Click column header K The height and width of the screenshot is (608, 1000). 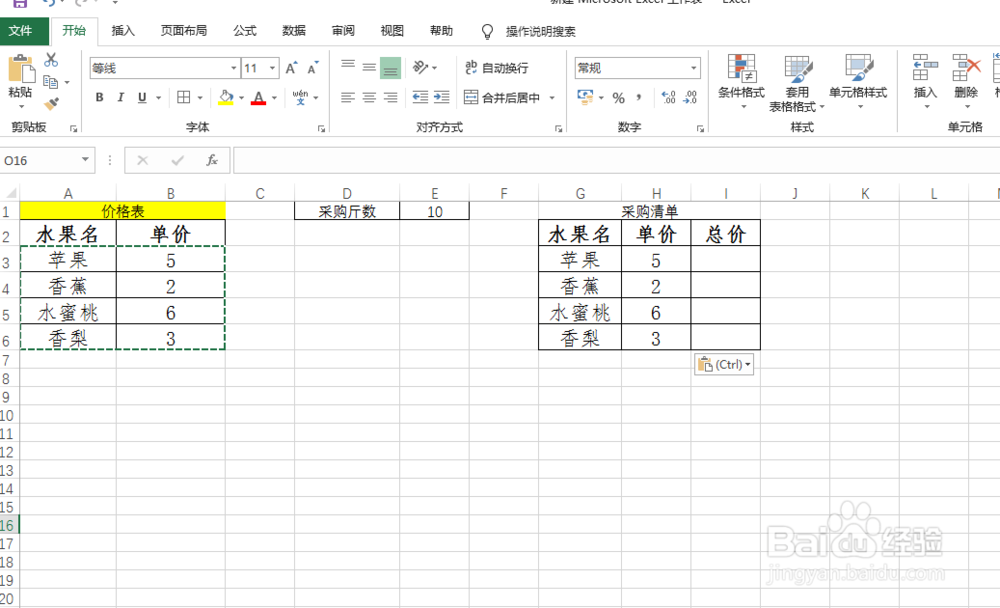pyautogui.click(x=865, y=193)
